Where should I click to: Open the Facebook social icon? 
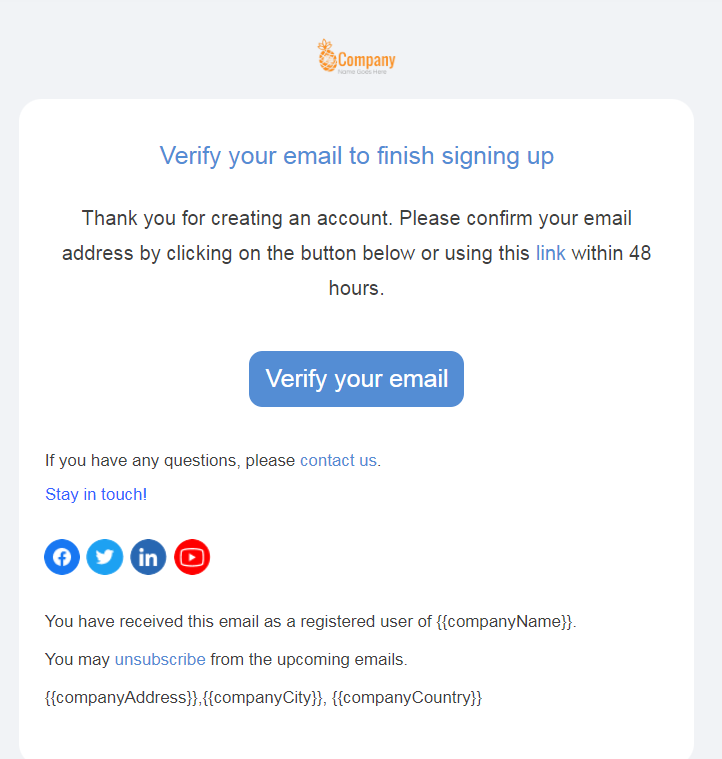[x=62, y=557]
